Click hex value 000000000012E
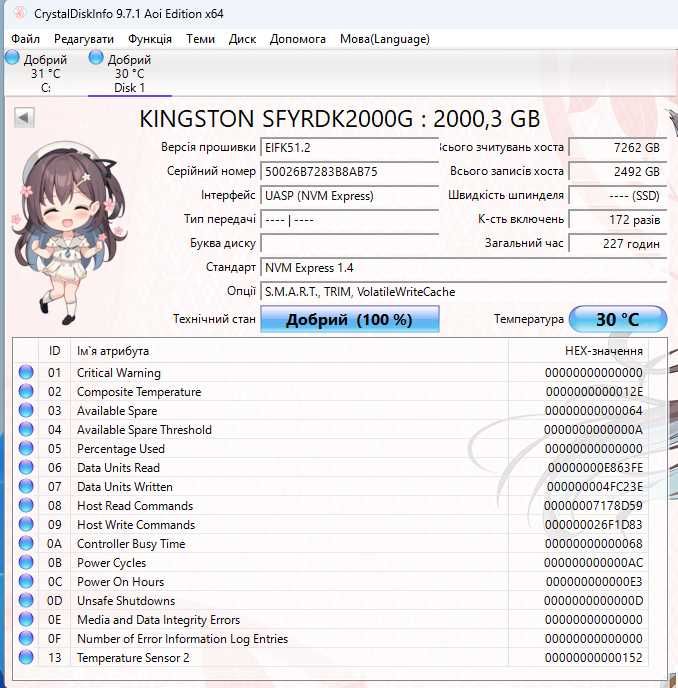Image resolution: width=678 pixels, height=688 pixels. (594, 391)
